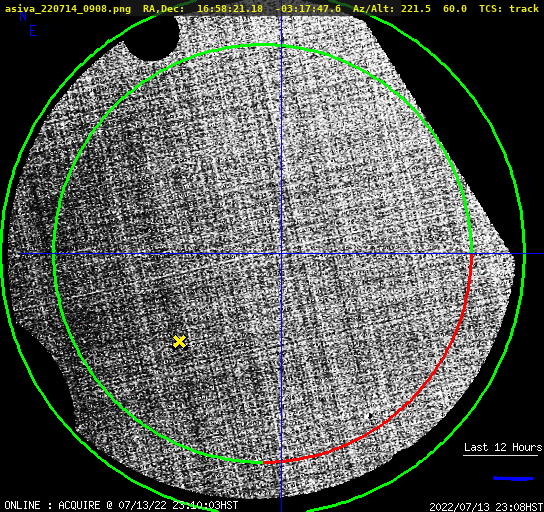
Task: Click the blue E compass label
Action: (33, 31)
